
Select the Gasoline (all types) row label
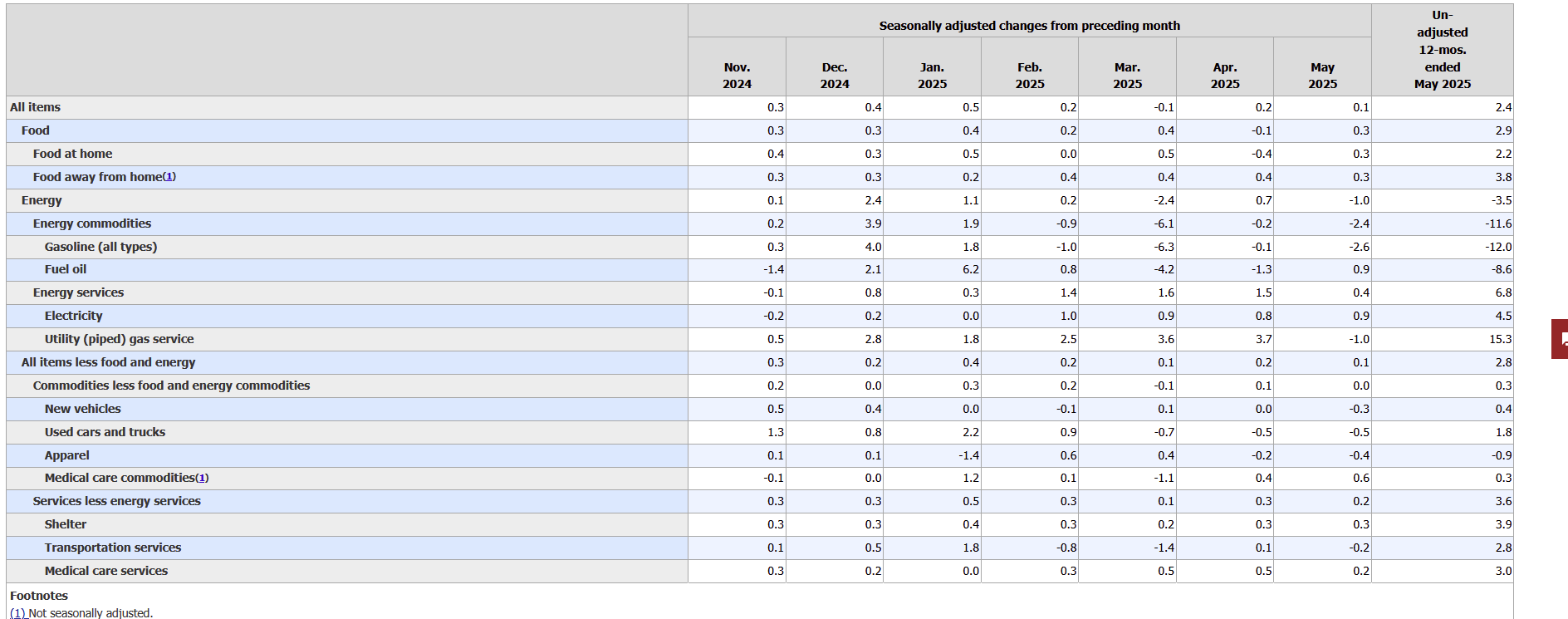[x=100, y=247]
